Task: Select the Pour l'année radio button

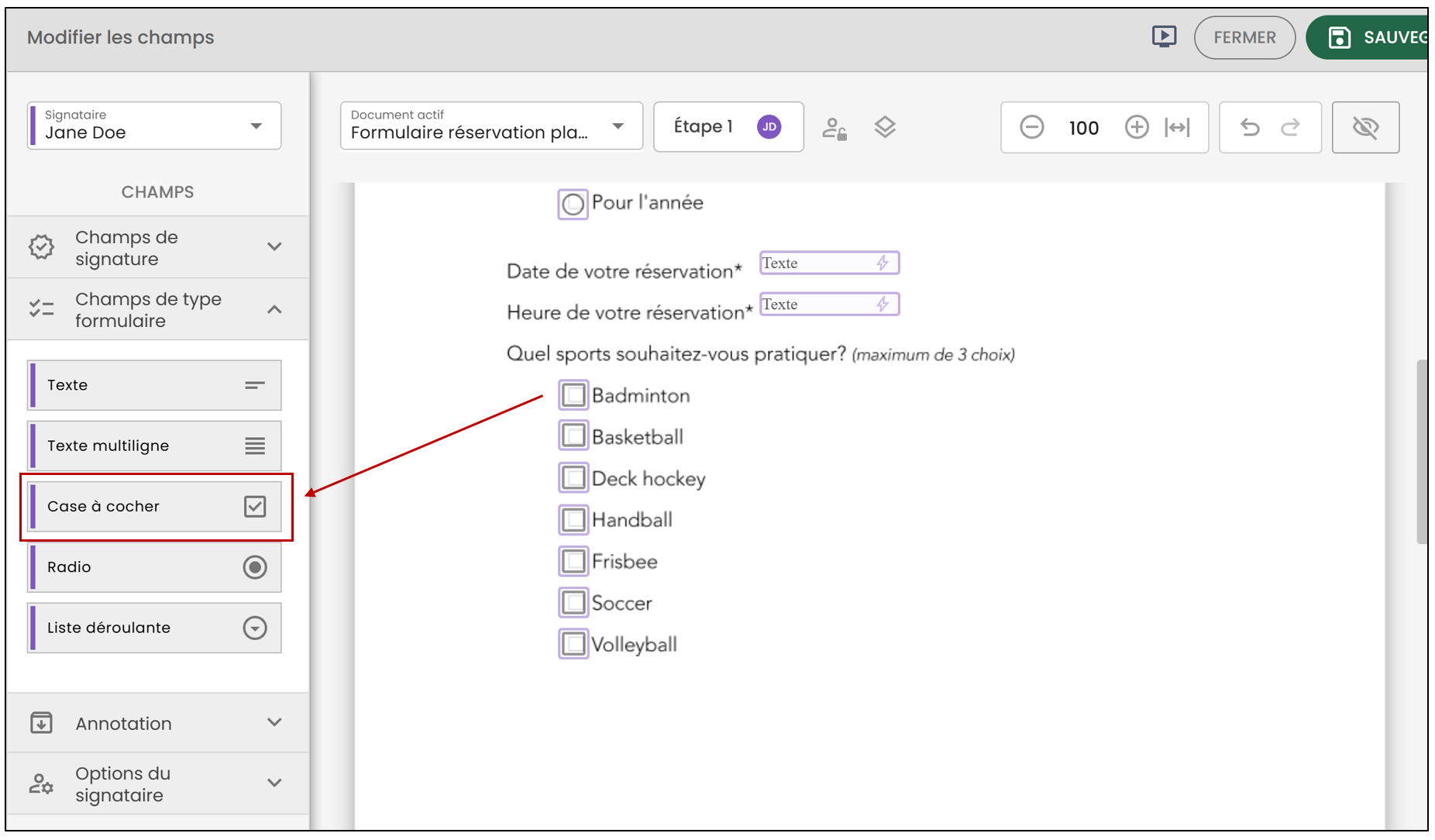Action: pos(573,205)
